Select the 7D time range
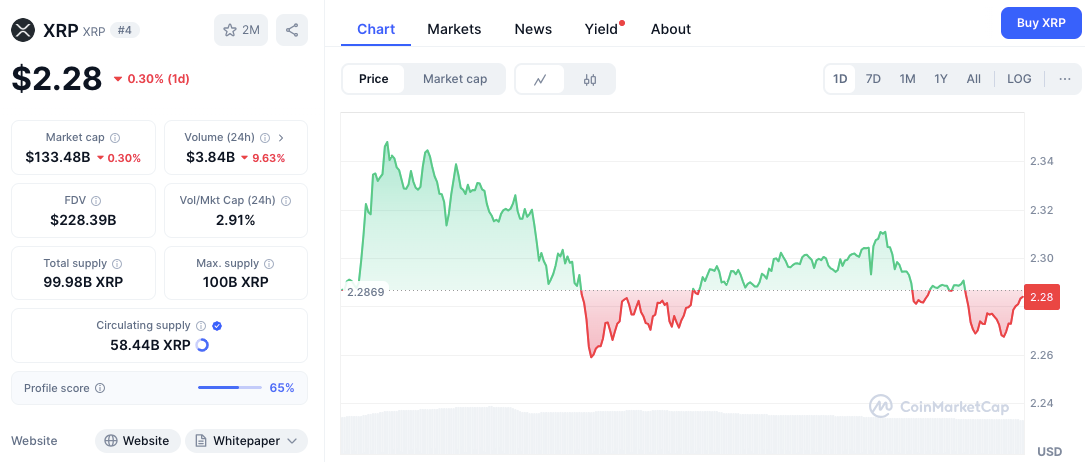 click(x=873, y=79)
